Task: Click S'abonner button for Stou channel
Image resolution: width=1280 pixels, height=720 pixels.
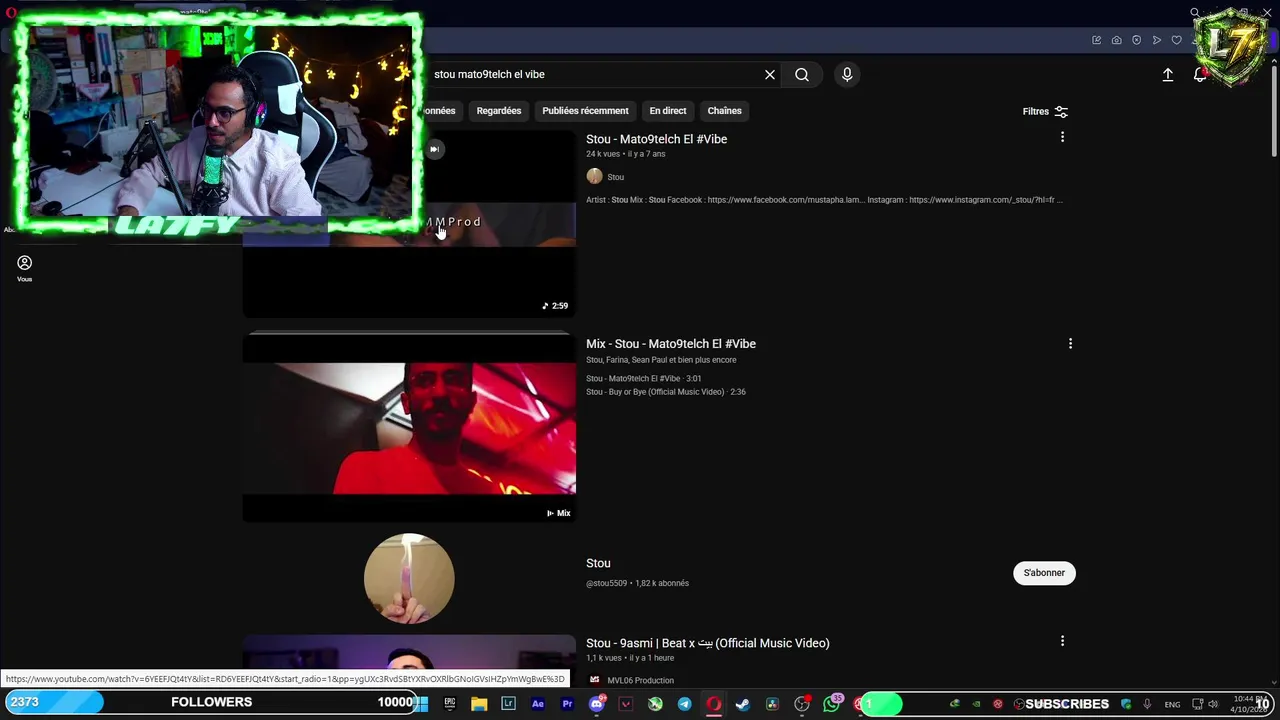Action: [x=1044, y=573]
